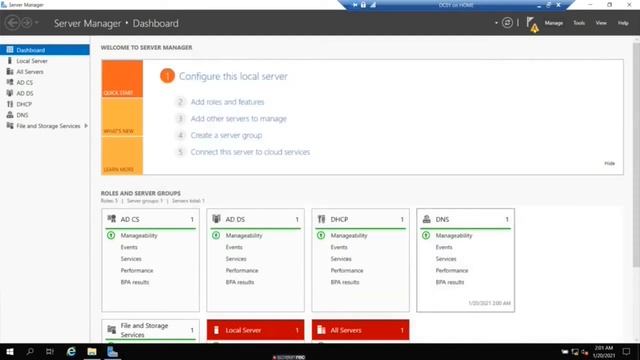Open the Manage menu

pos(553,23)
